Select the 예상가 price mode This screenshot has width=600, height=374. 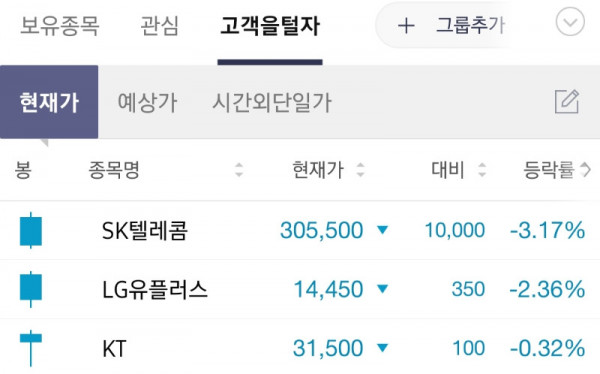point(147,102)
